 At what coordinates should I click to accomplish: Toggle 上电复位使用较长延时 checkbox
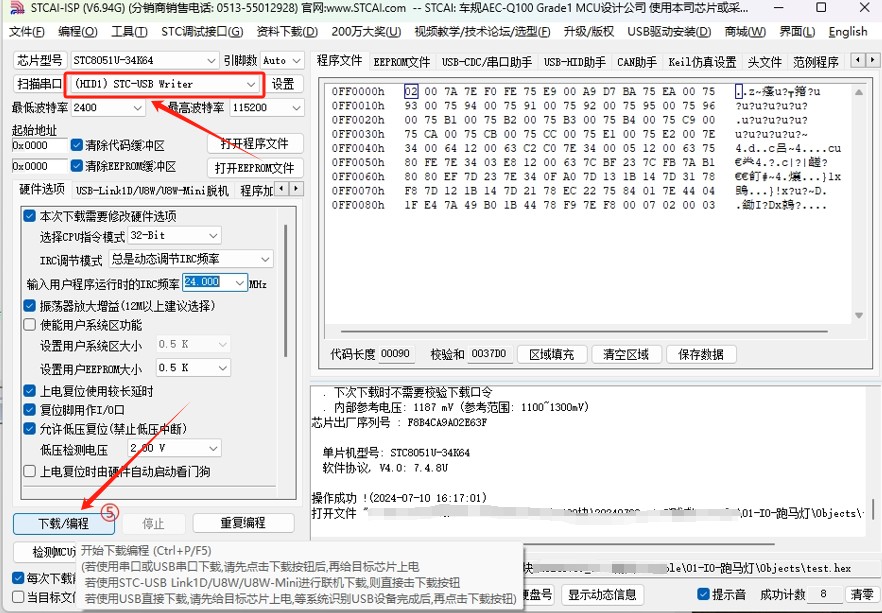(x=30, y=391)
